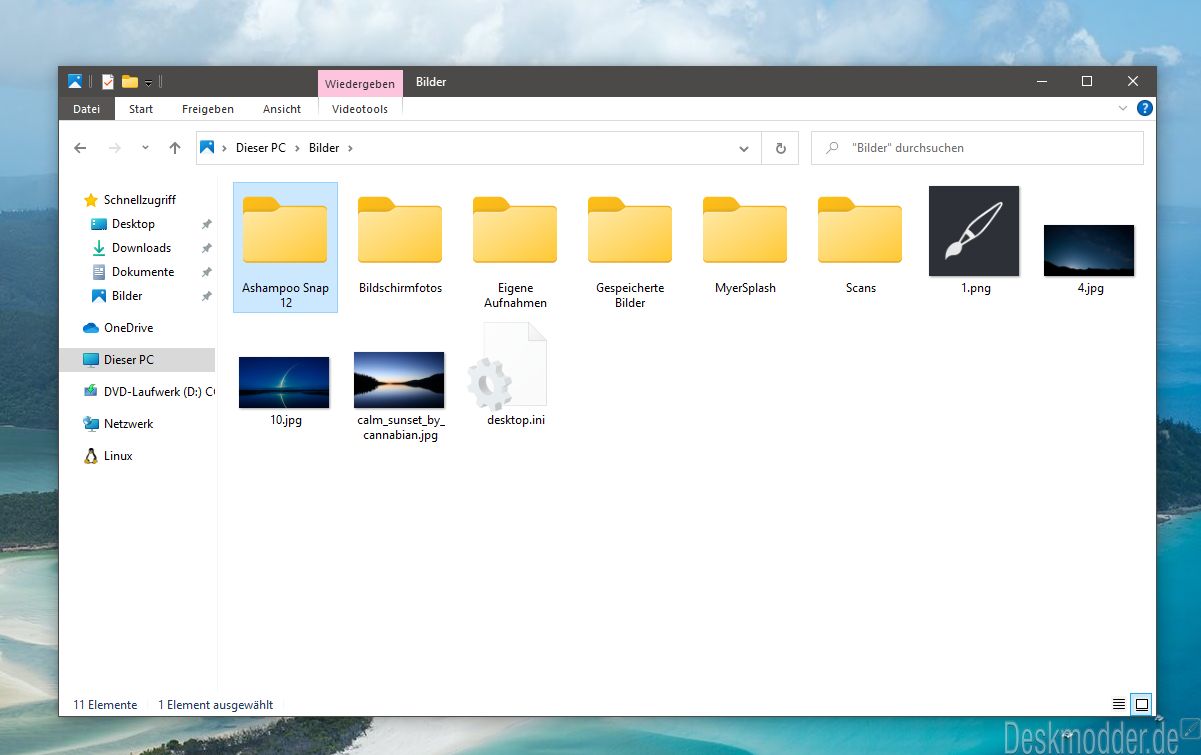Image resolution: width=1201 pixels, height=755 pixels.
Task: Click the "Bilder" durchsuchen search field
Action: pos(977,148)
